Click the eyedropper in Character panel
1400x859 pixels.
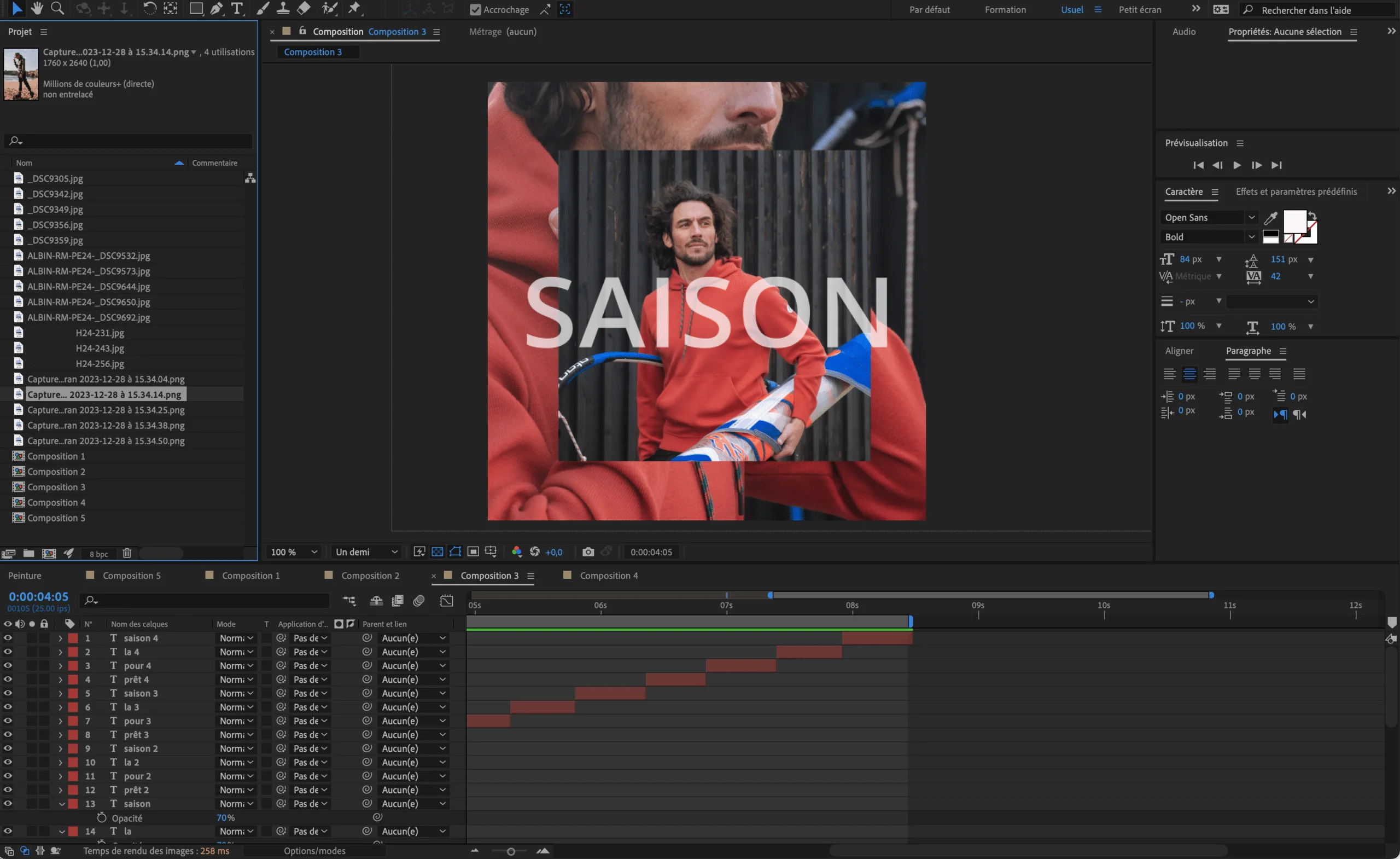click(1271, 218)
